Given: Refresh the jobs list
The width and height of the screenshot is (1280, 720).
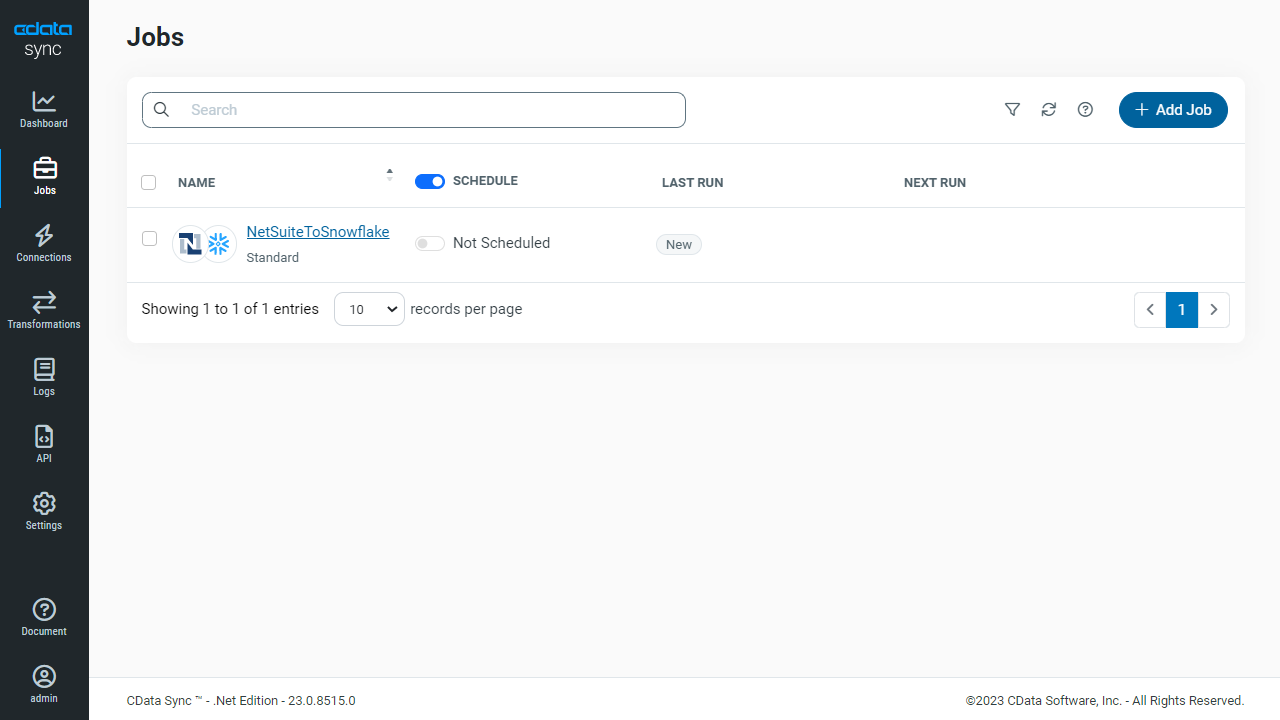Looking at the screenshot, I should click(1048, 110).
